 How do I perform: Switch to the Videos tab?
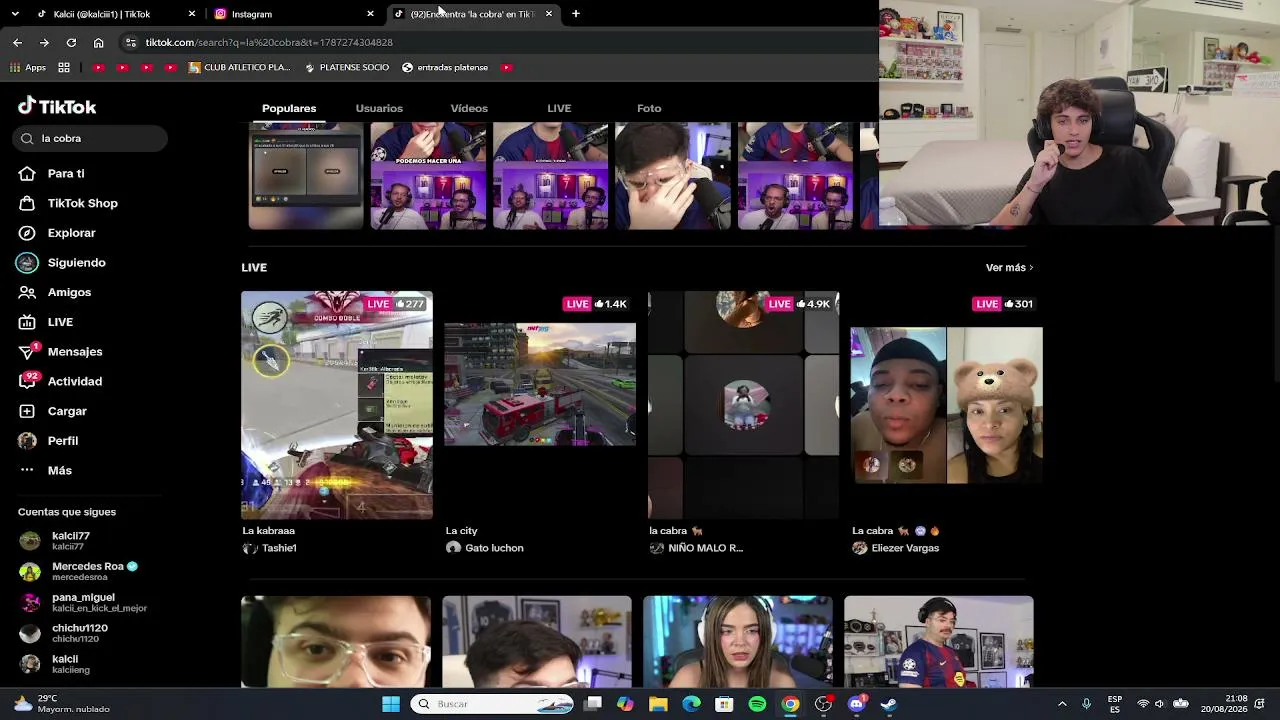[x=469, y=108]
